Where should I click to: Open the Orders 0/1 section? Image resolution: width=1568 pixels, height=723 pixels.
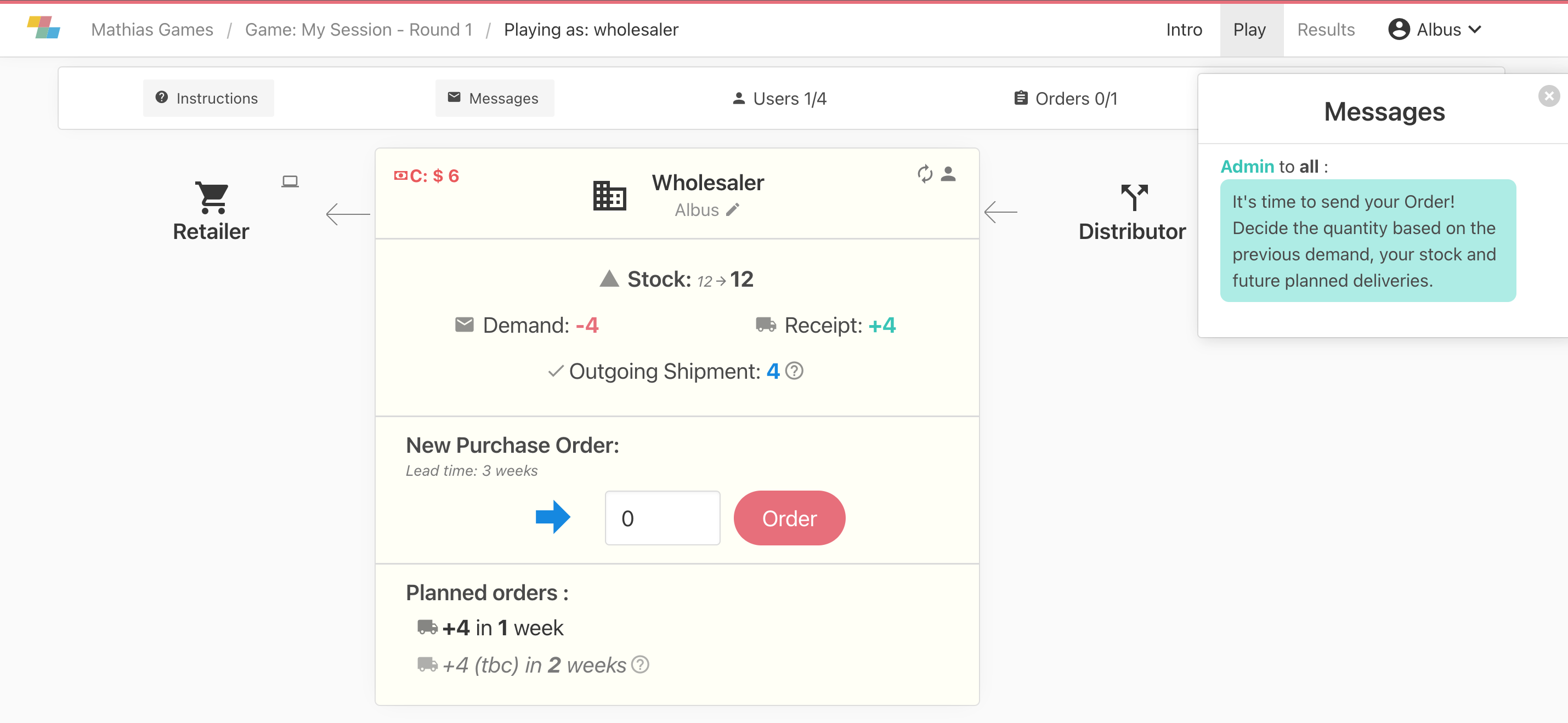point(1065,98)
